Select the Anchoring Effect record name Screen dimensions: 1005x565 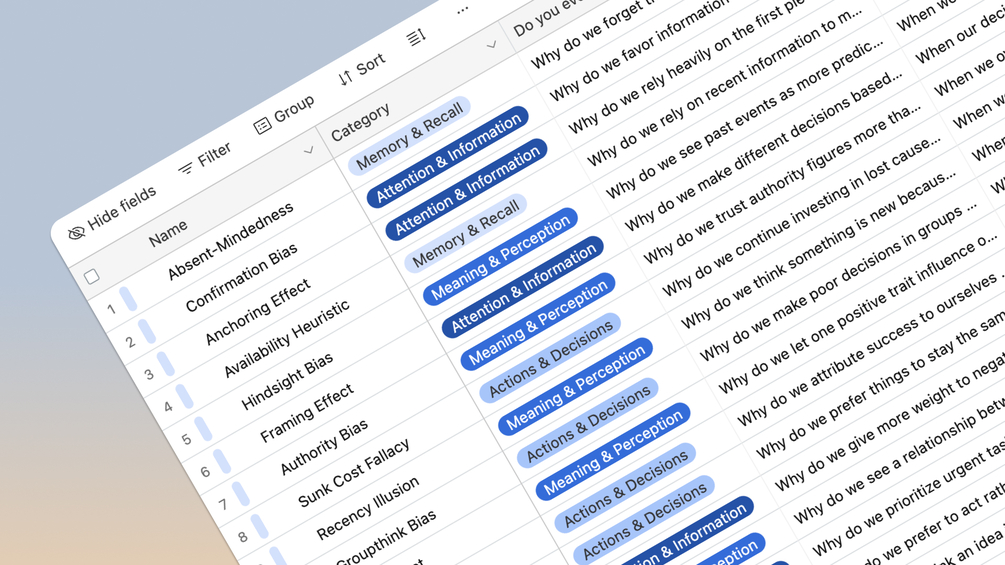tap(258, 312)
